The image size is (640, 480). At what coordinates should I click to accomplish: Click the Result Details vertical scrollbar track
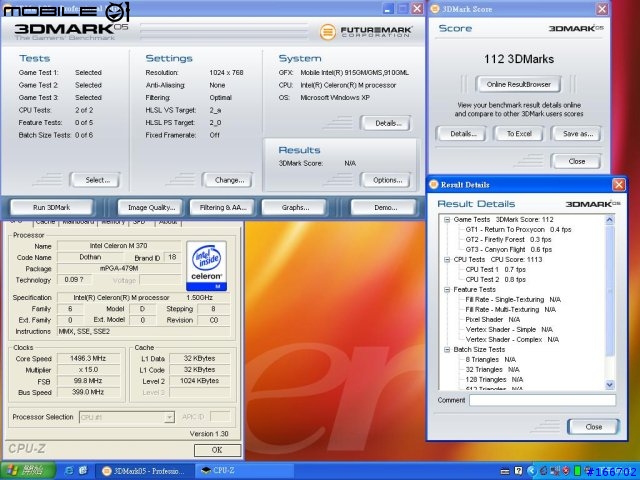609,302
